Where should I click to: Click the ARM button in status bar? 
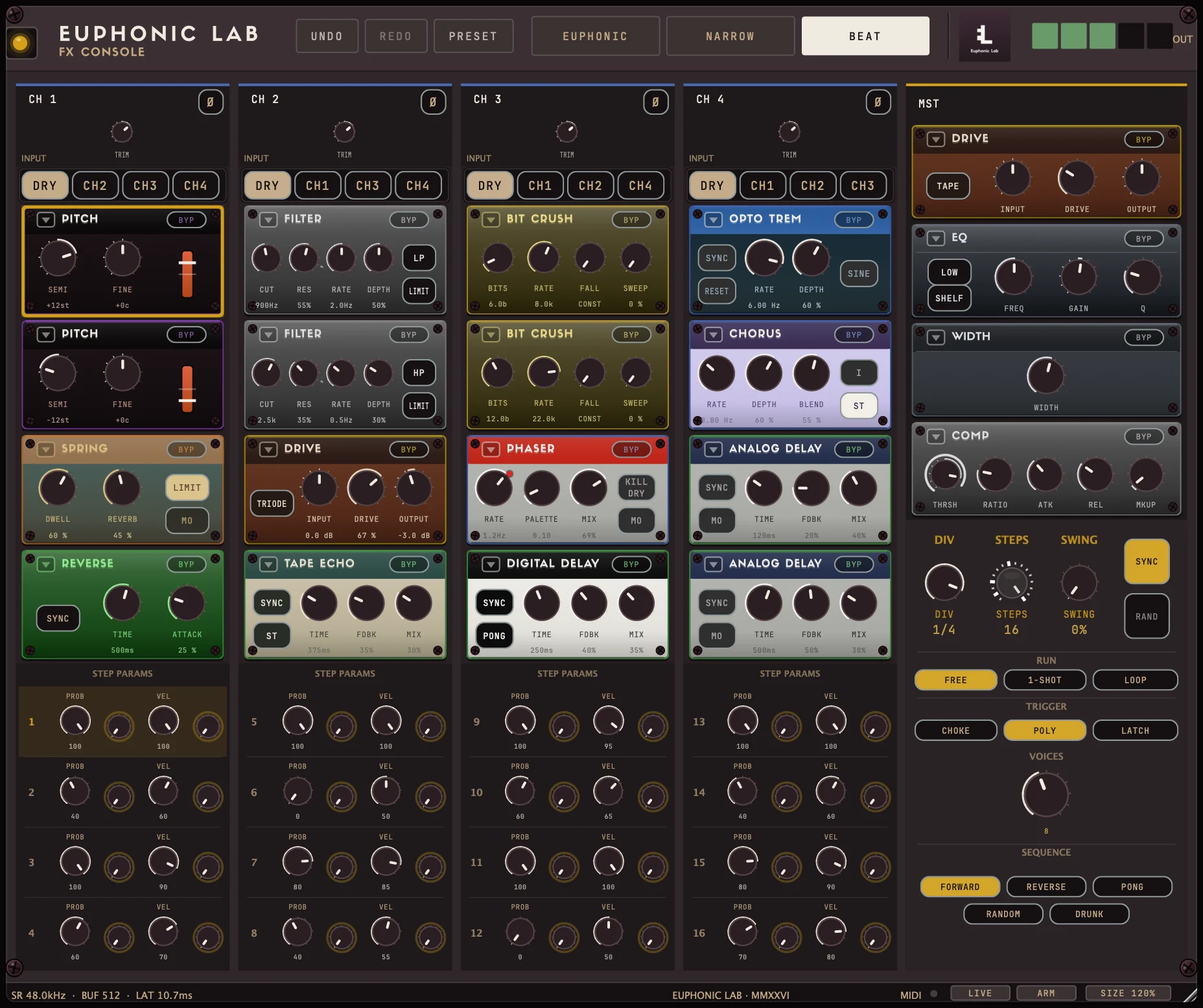point(1046,993)
